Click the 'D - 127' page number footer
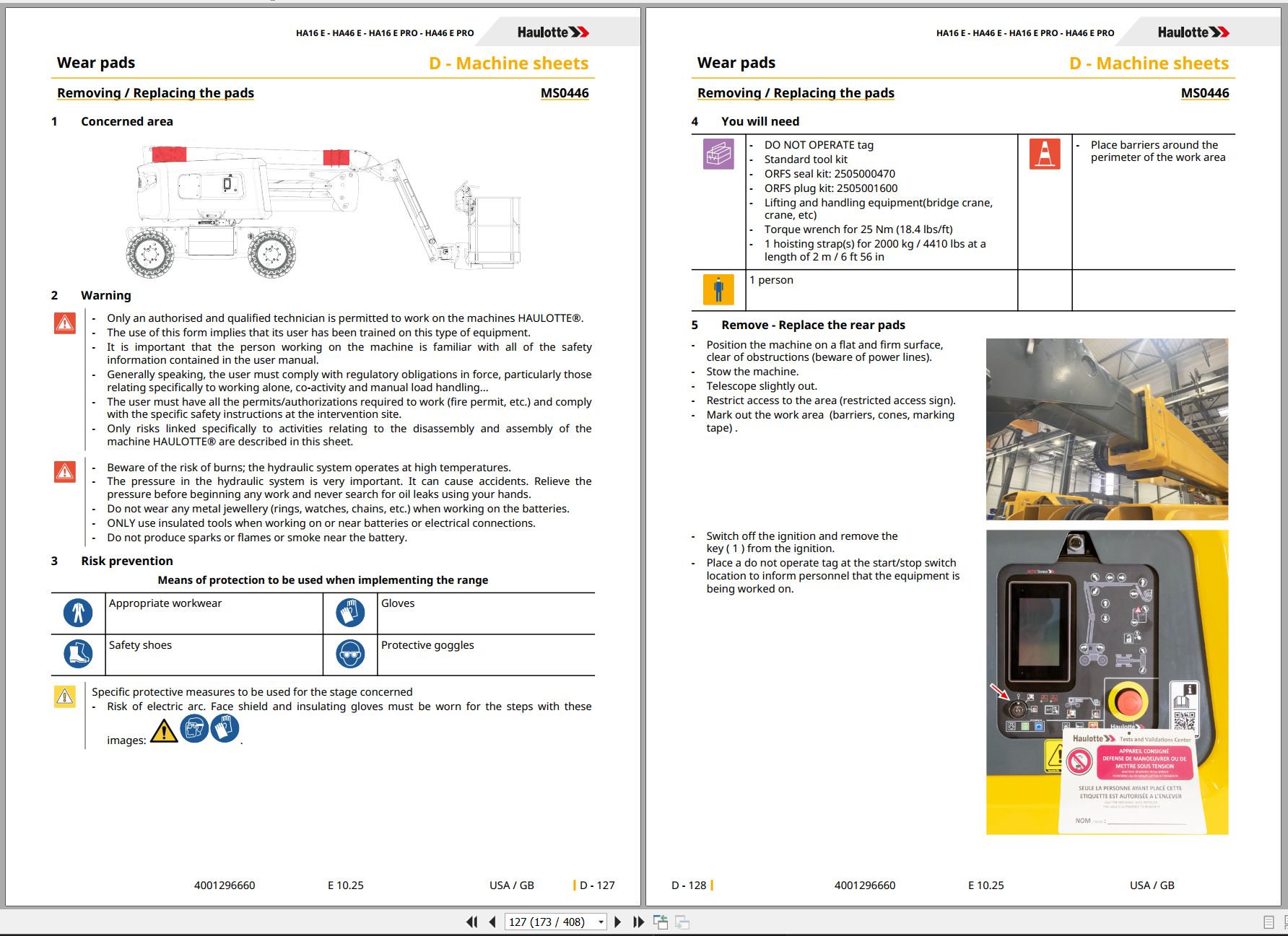This screenshot has width=1288, height=936. pos(597,885)
